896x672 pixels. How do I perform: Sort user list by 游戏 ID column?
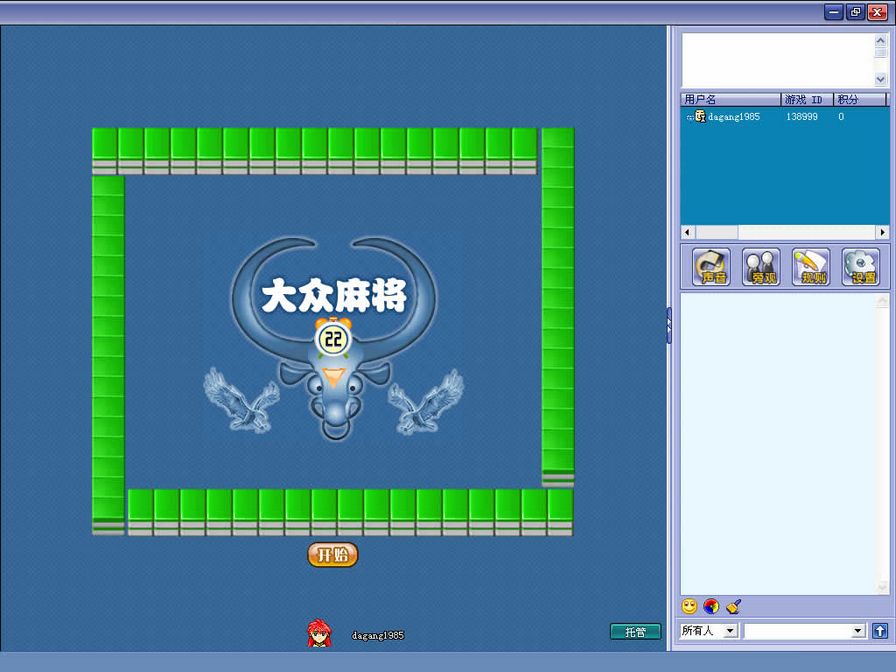(807, 99)
